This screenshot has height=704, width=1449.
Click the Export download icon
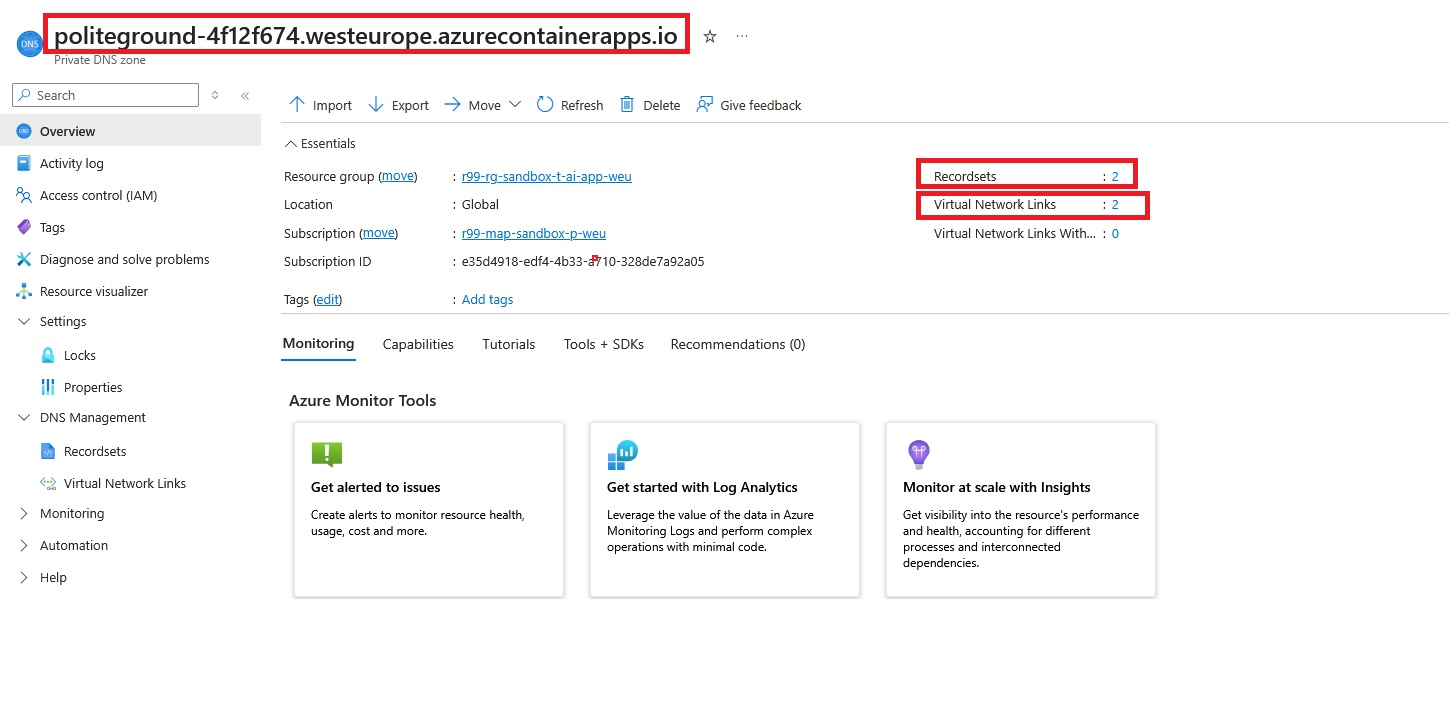click(376, 105)
